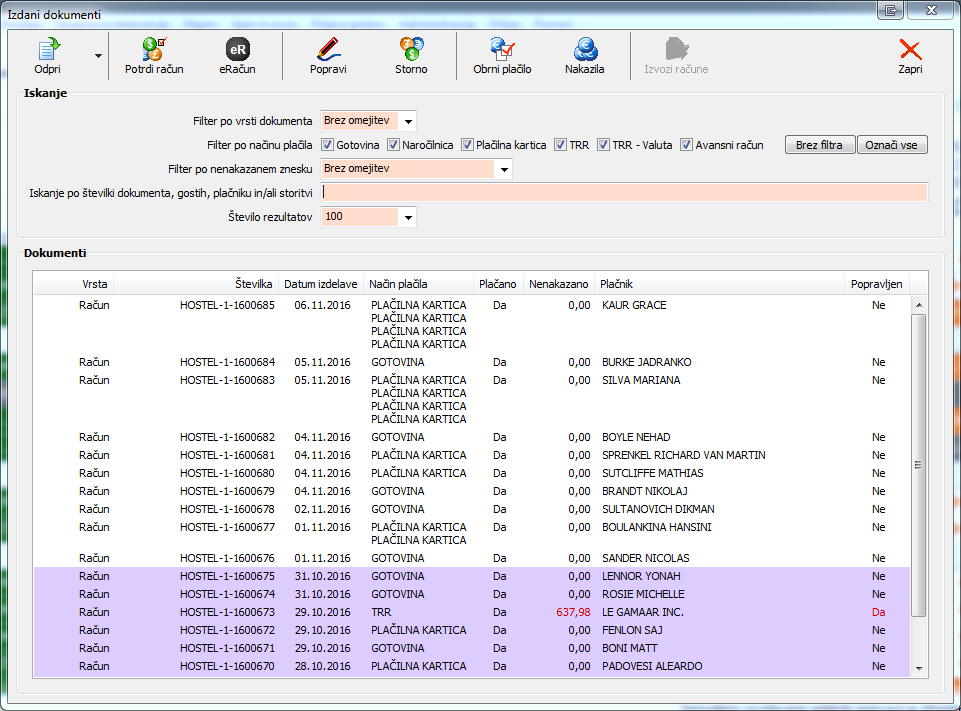961x711 pixels.
Task: Click the Obrni plačilo icon
Action: [x=502, y=50]
